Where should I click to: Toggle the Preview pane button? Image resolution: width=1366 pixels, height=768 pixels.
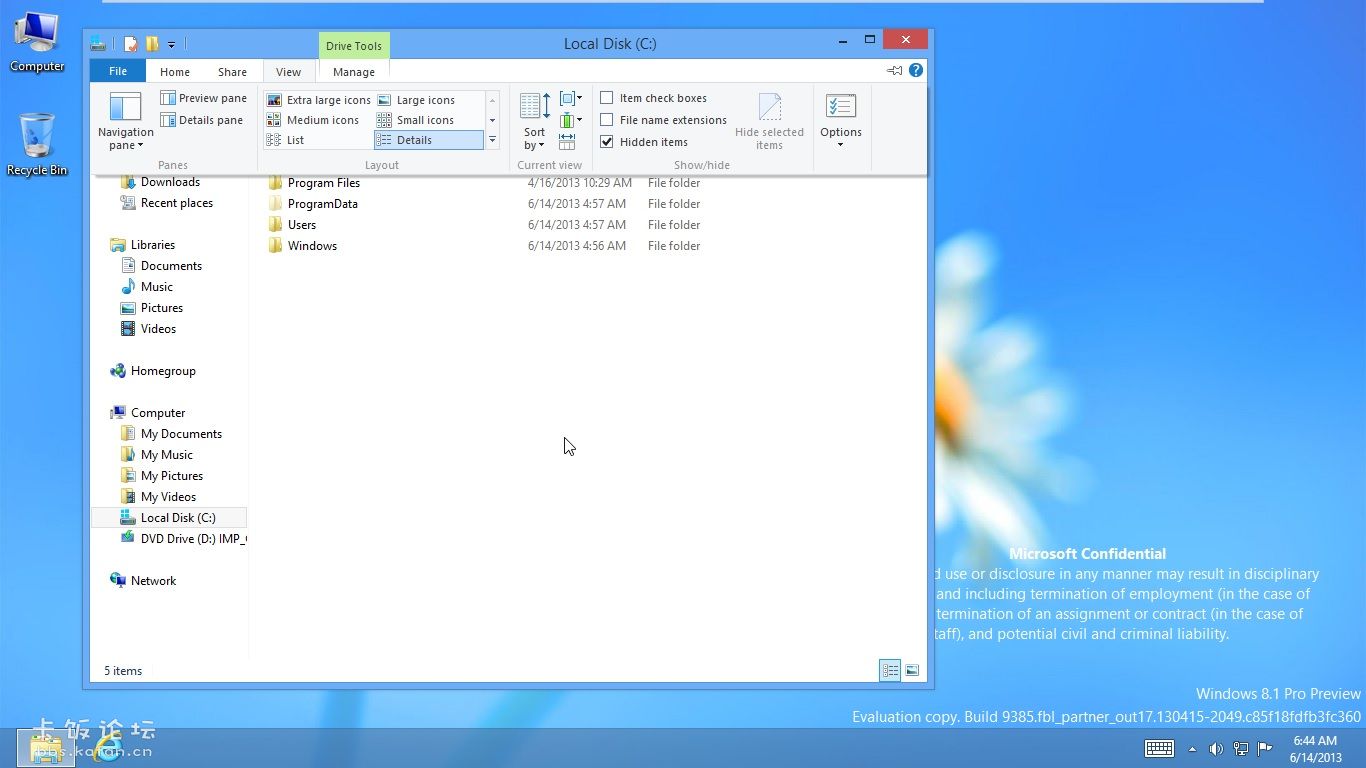tap(203, 98)
